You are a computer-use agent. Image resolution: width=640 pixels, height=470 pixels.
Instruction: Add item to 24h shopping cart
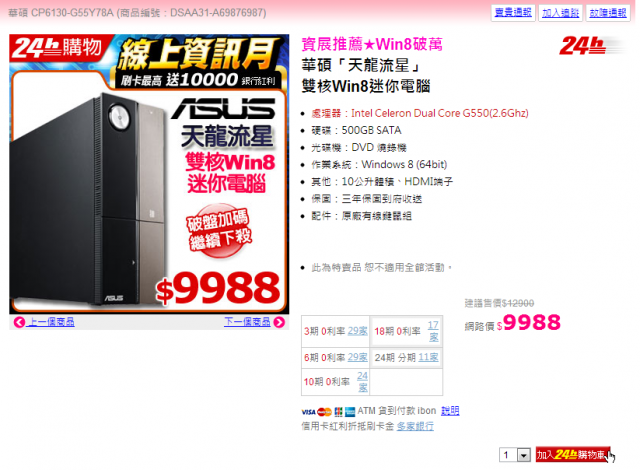point(573,454)
